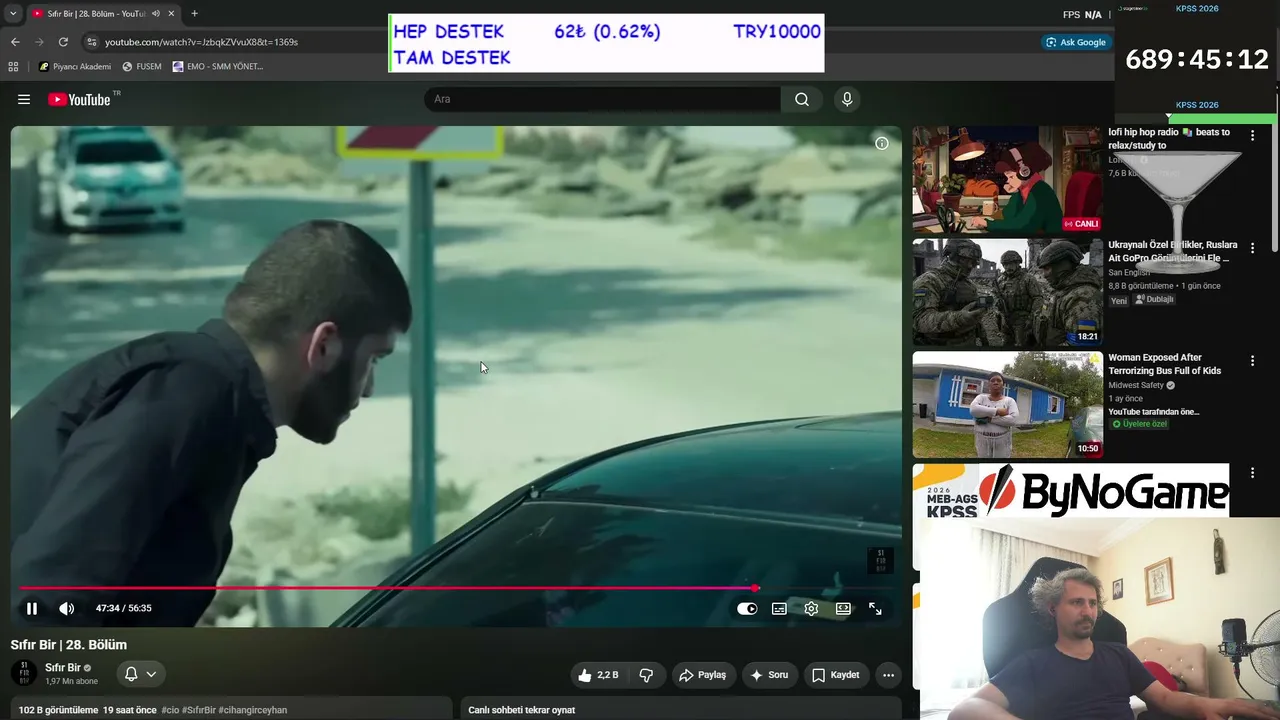Click the #SıfırBir hashtag in the description
This screenshot has height=720, width=1280.
point(199,710)
